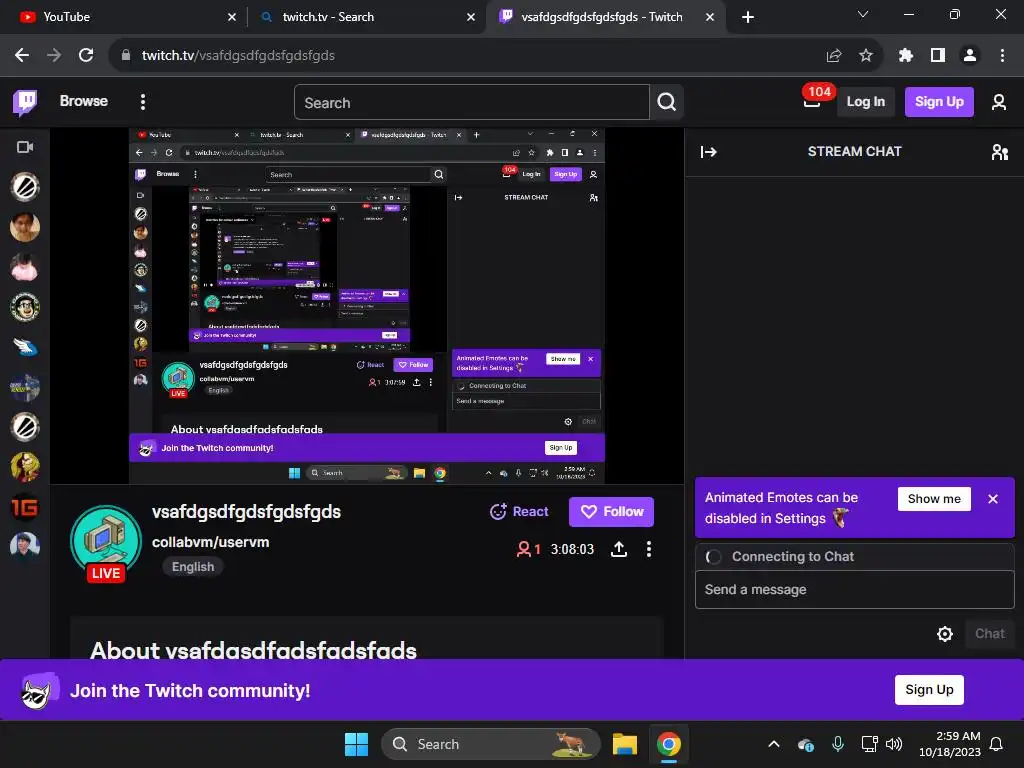The image size is (1024, 768).
Task: Show hidden system tray icons
Action: 774,744
